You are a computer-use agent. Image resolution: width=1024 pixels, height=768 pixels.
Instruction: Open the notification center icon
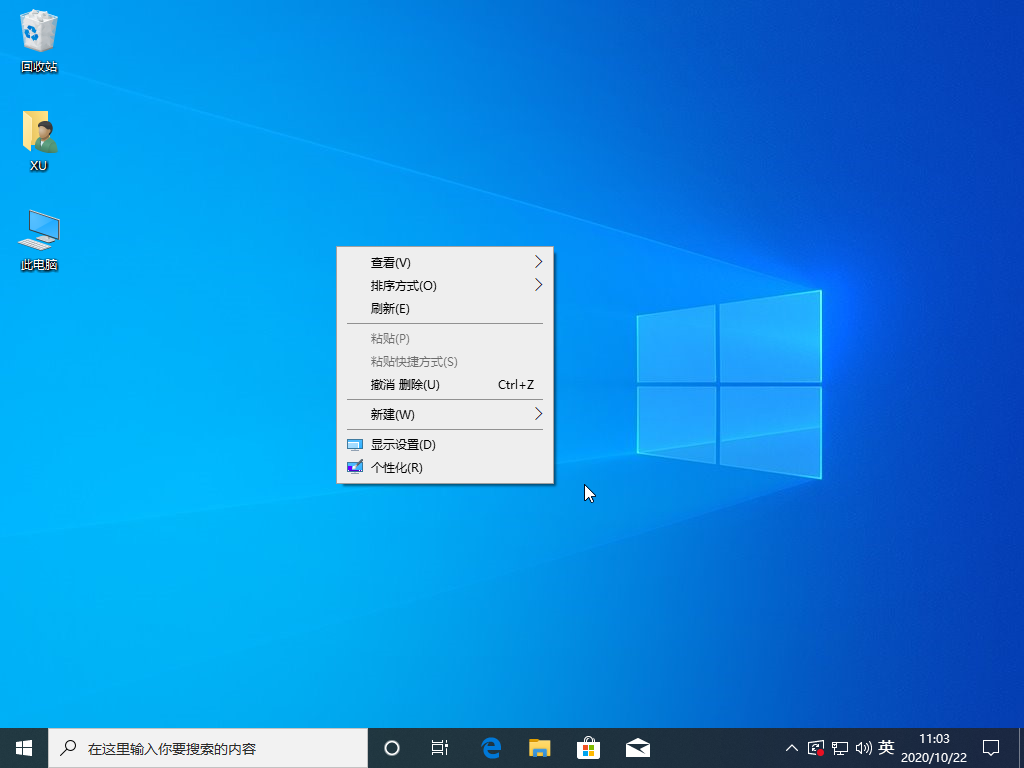(989, 747)
